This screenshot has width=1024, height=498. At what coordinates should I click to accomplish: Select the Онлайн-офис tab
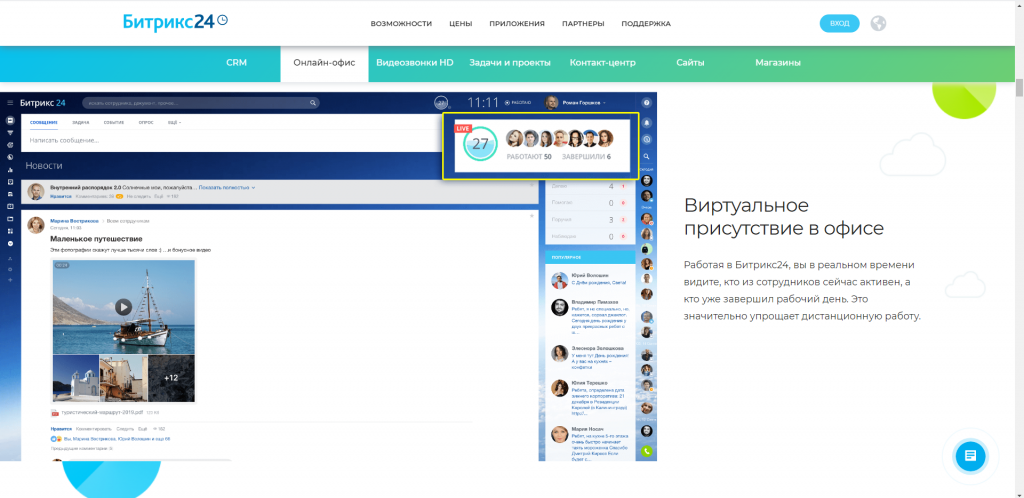tap(325, 63)
